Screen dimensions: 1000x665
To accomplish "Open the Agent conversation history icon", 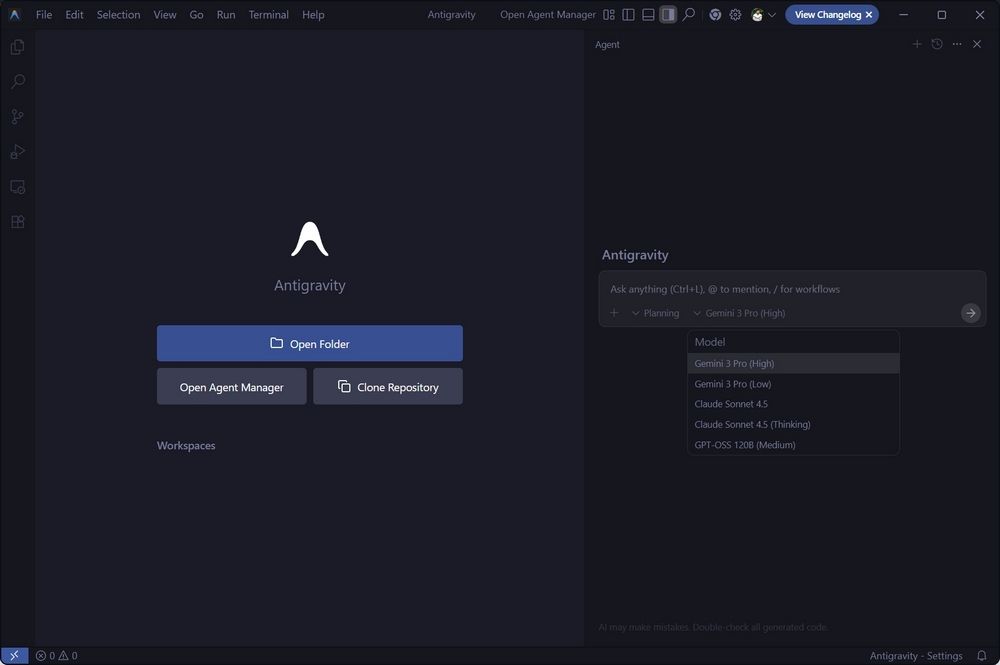I will pos(937,44).
